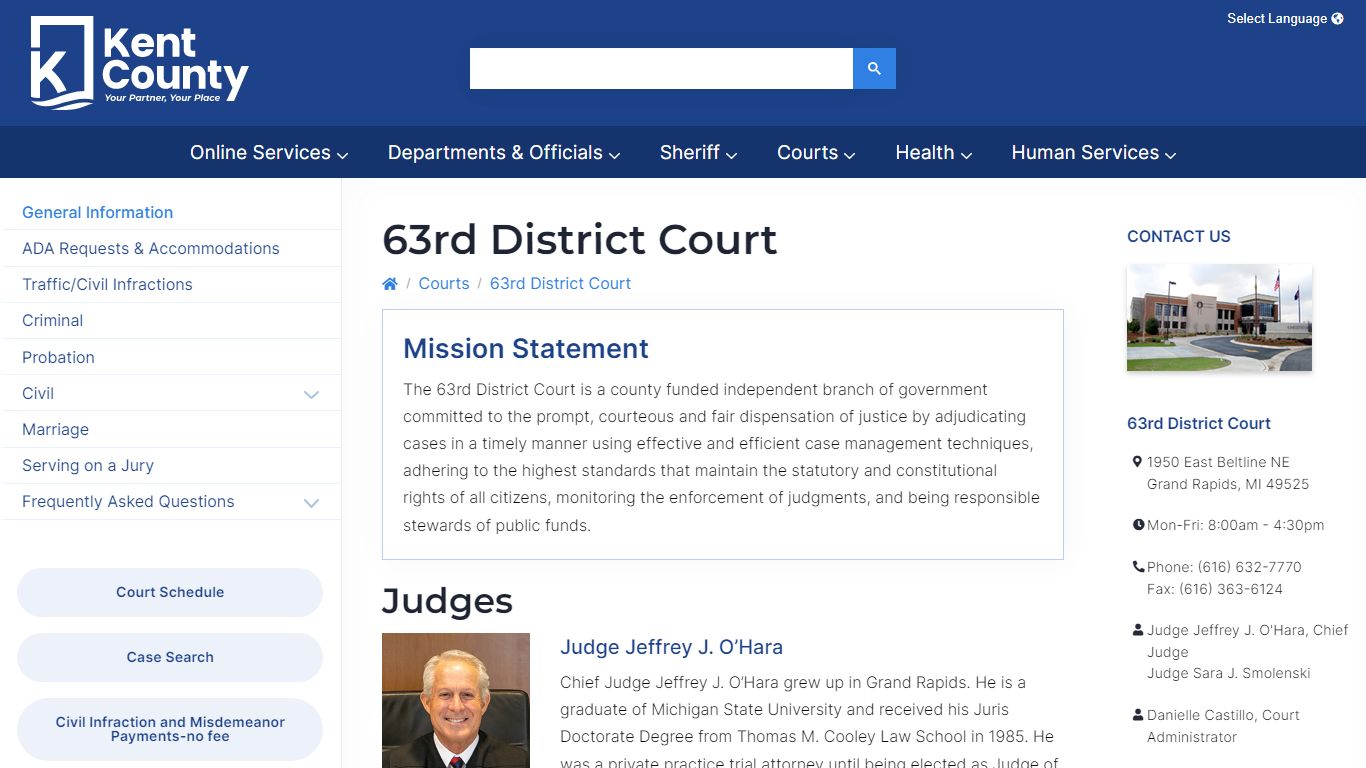
Task: Expand the Sheriff menu
Action: tap(698, 152)
